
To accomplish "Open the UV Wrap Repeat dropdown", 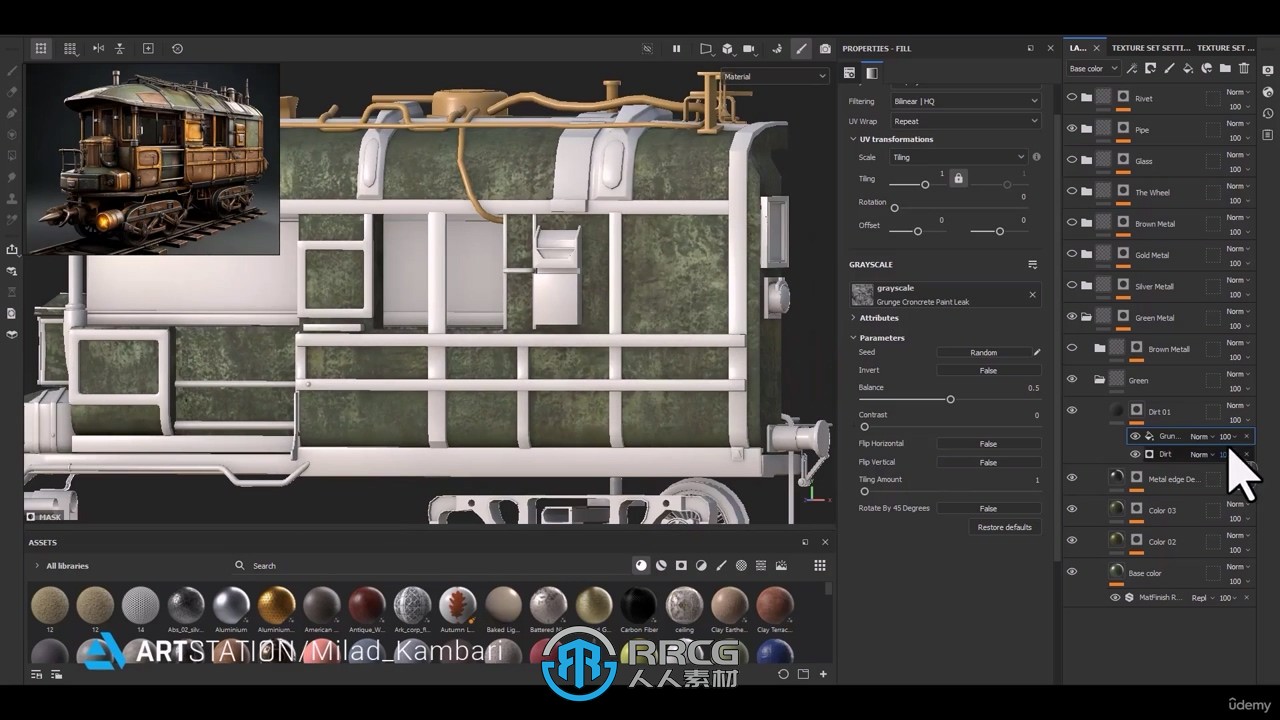I will [965, 121].
